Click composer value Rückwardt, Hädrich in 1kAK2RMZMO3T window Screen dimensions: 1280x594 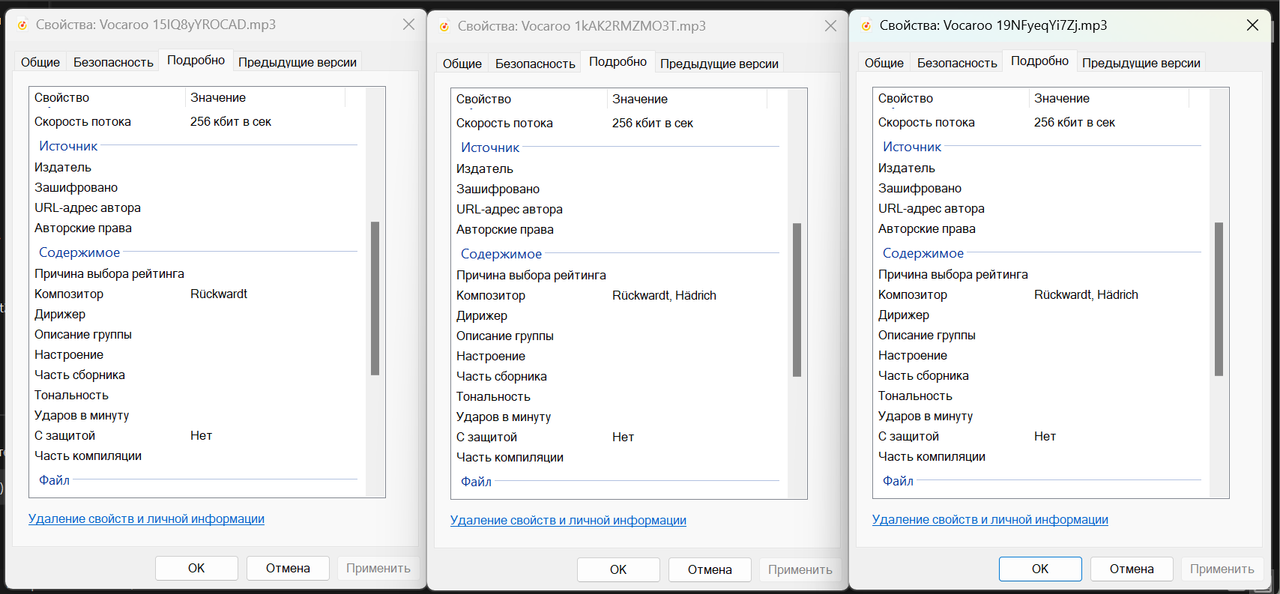(x=664, y=296)
